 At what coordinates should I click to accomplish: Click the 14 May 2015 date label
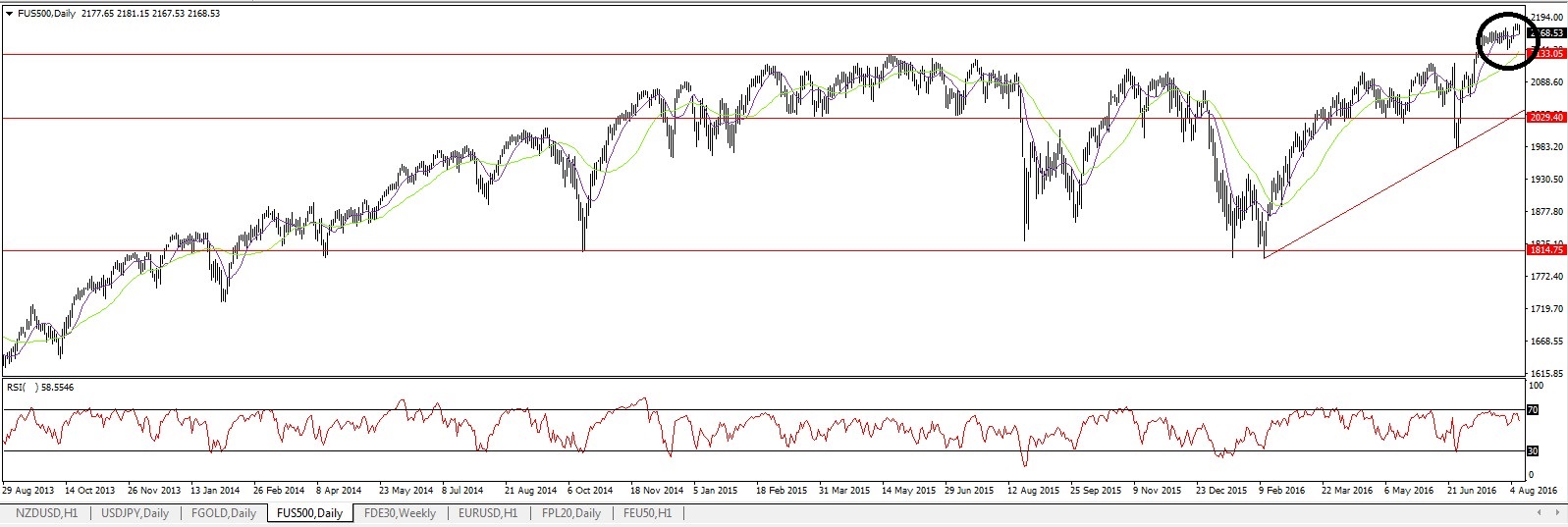point(908,490)
